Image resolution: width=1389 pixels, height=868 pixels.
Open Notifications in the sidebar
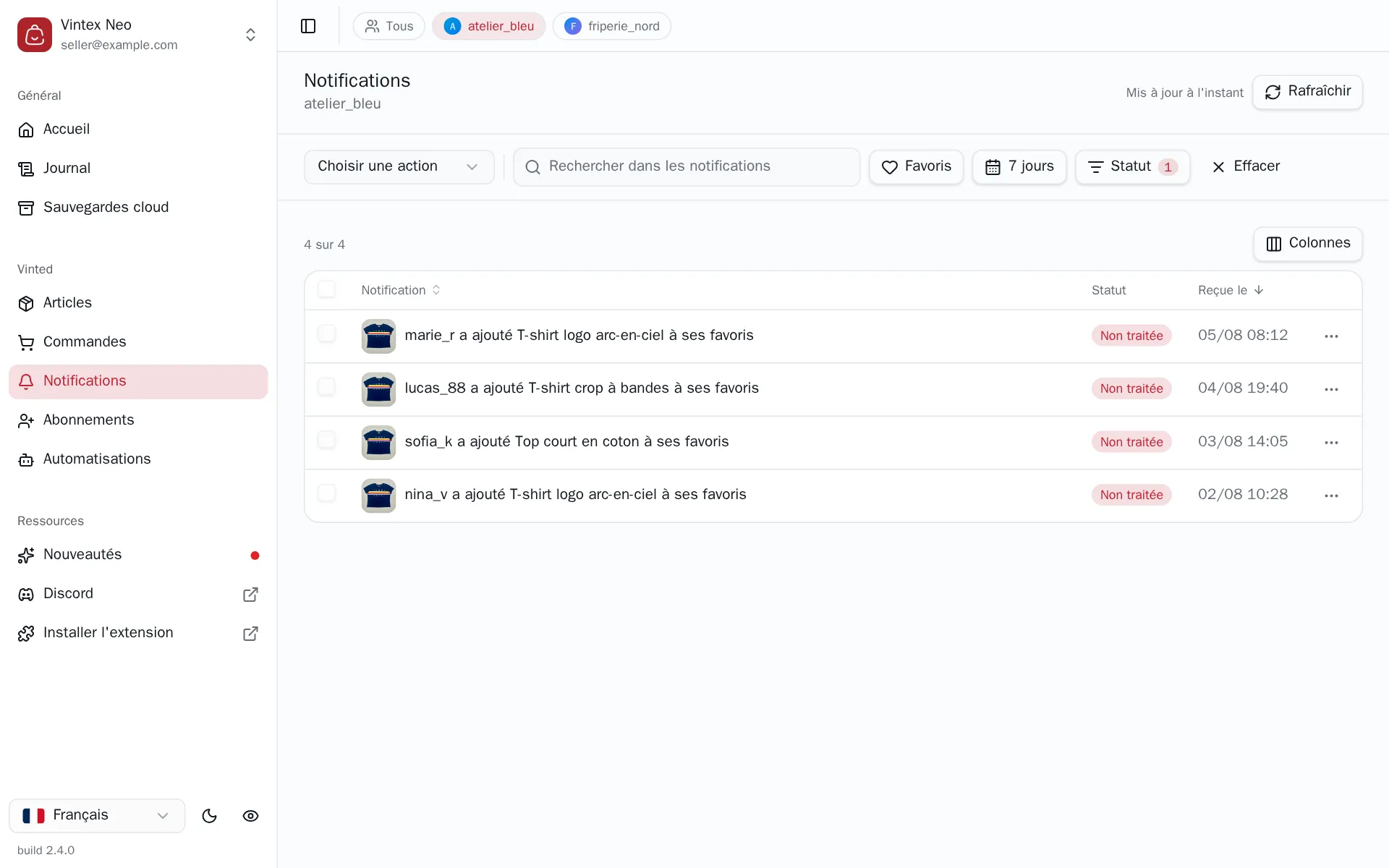138,381
